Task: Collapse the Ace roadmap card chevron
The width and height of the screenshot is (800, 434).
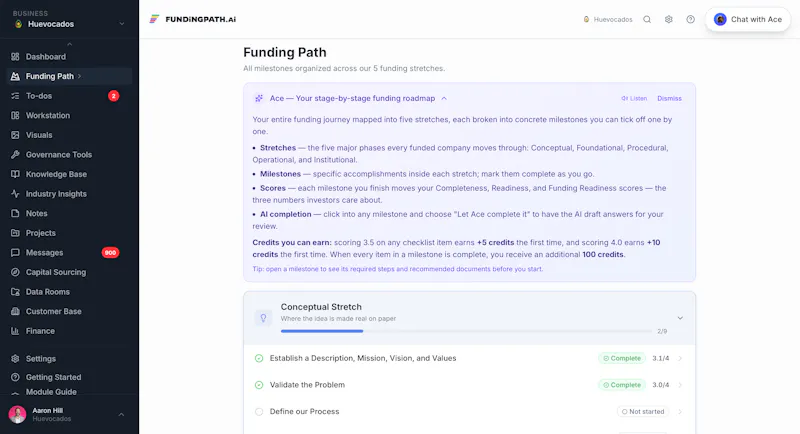Action: (x=444, y=98)
